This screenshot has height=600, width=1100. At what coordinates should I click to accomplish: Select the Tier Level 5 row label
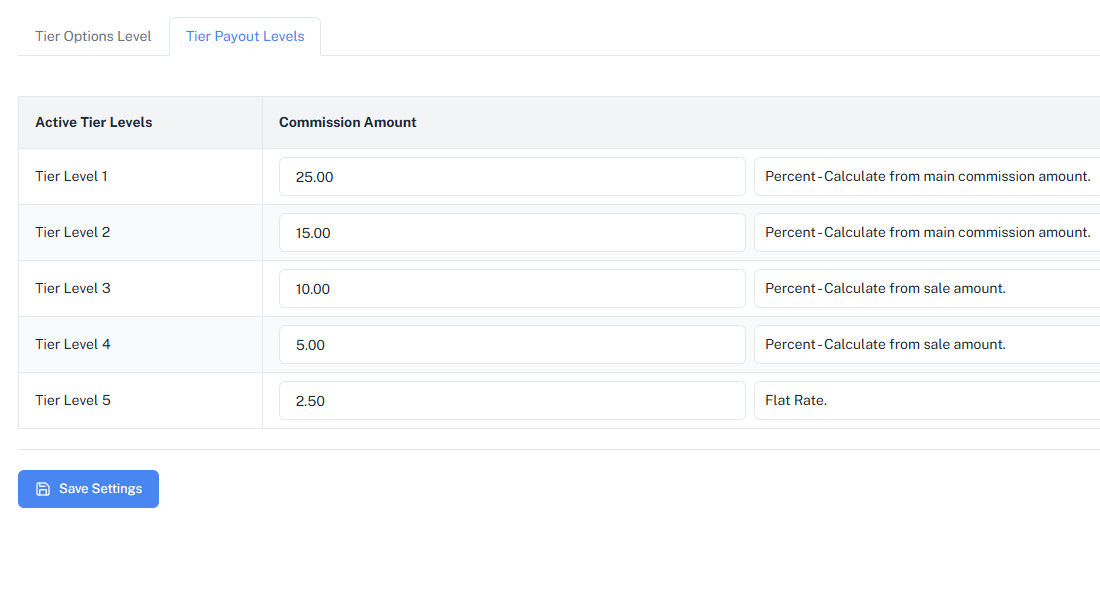tap(72, 400)
